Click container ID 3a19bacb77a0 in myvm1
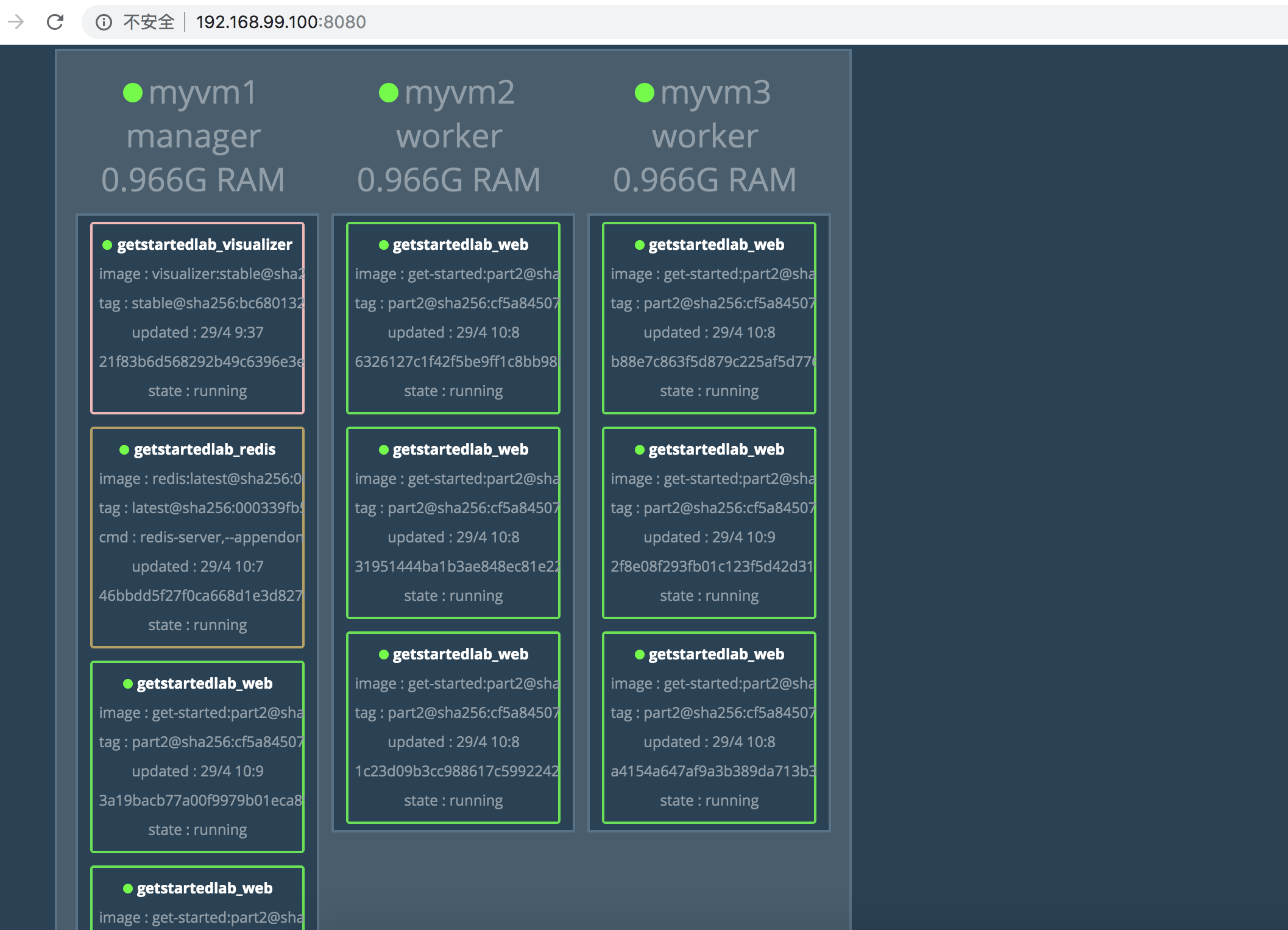Viewport: 1288px width, 930px height. coord(200,801)
